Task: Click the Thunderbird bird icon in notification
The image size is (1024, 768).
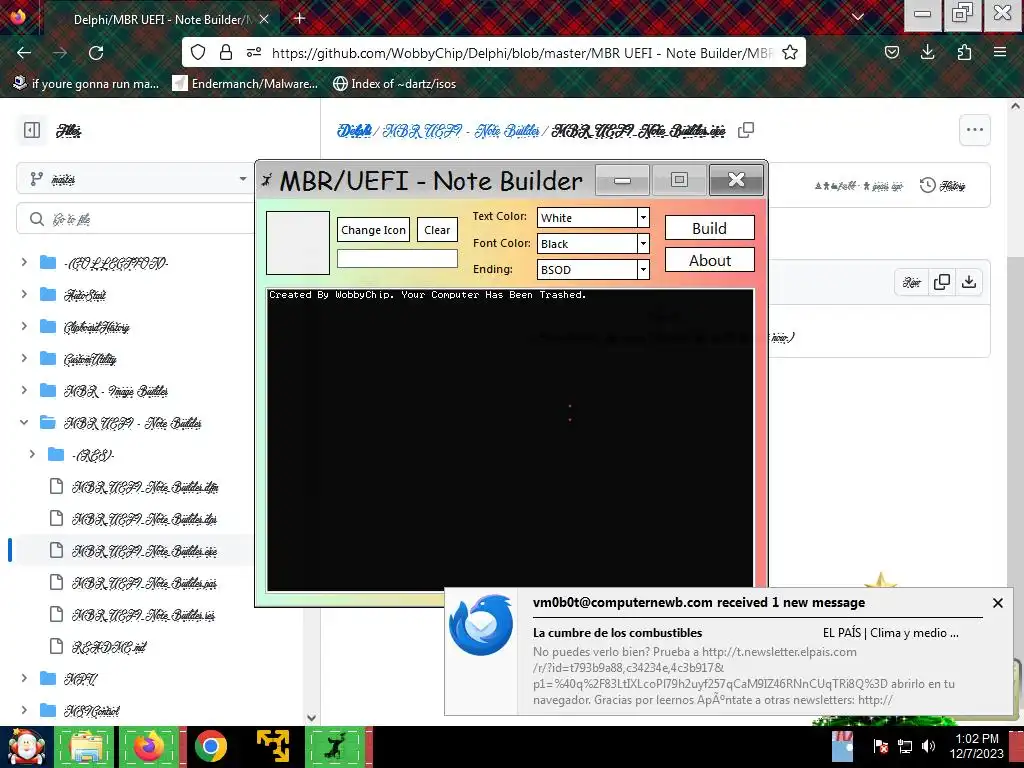Action: 481,624
